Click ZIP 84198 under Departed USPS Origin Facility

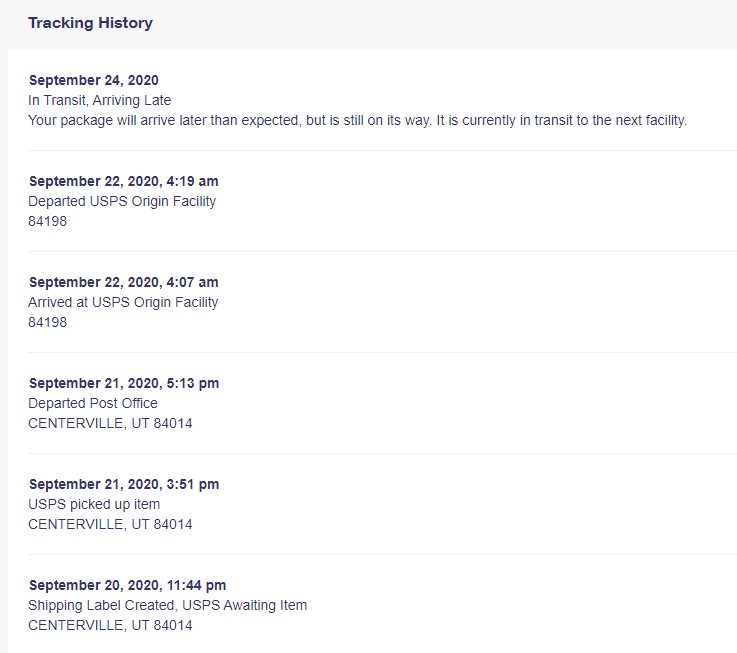[x=48, y=221]
